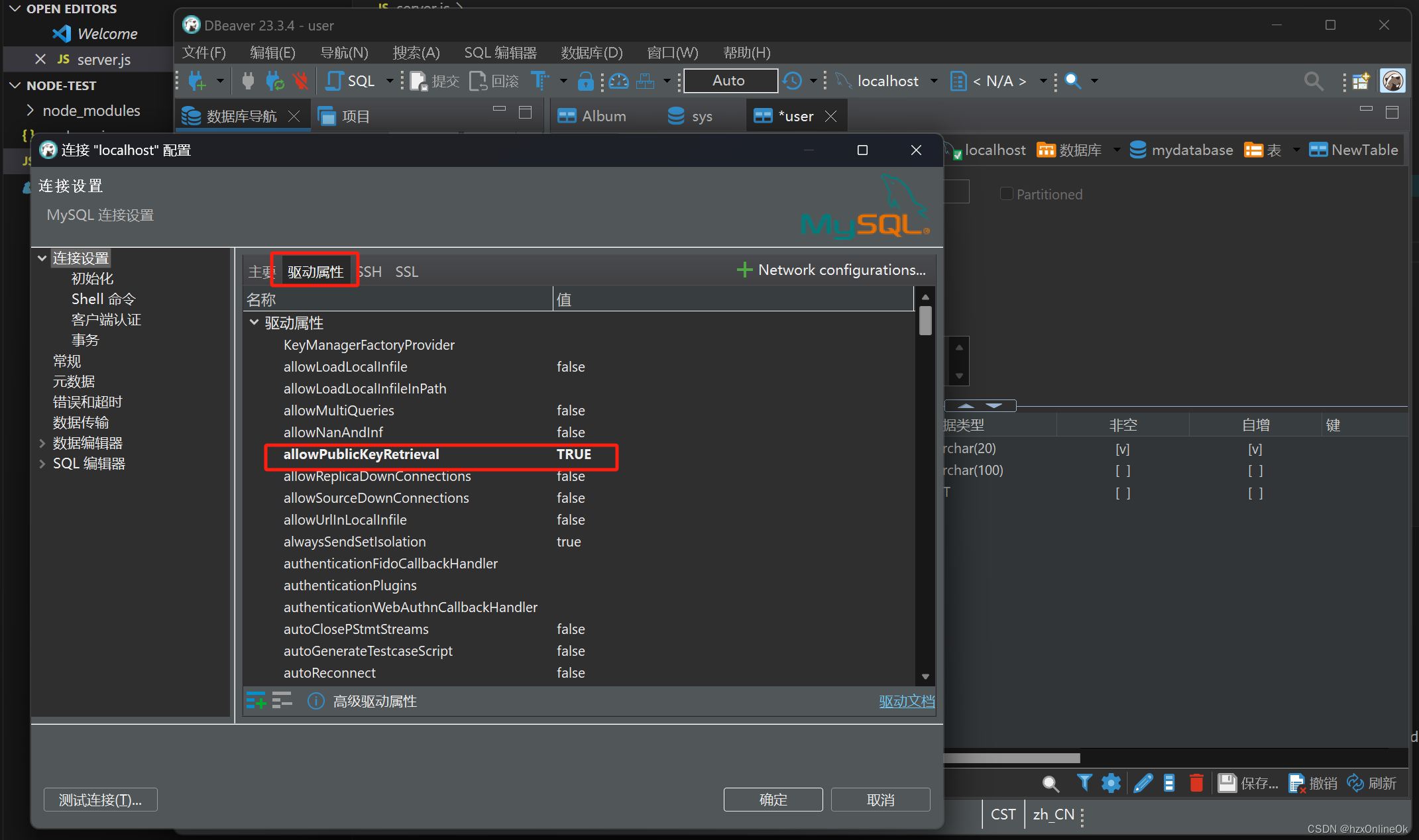The image size is (1419, 840).
Task: Expand the node_modules folder in VS Code
Action: point(30,110)
